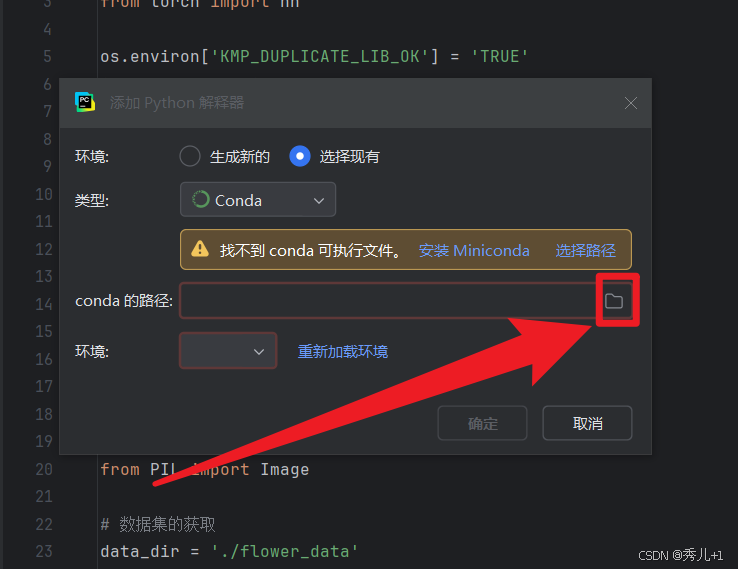Open the Conda type dropdown
This screenshot has height=569, width=738.
click(258, 200)
